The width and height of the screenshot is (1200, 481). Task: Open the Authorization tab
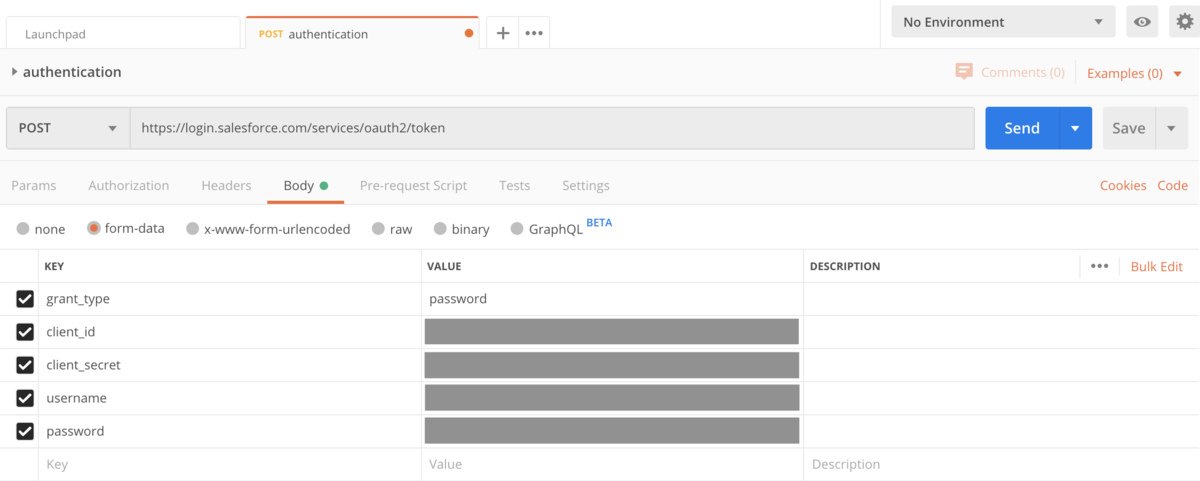[129, 185]
